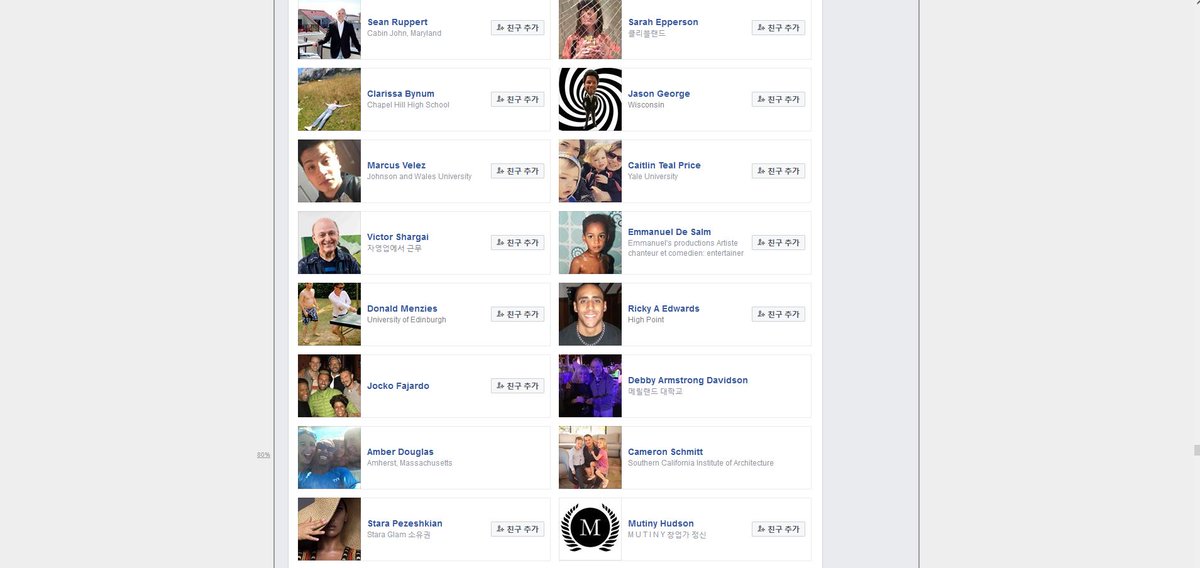Click add friend button beside Clarissa Bynum
This screenshot has height=568, width=1200.
pyautogui.click(x=517, y=99)
